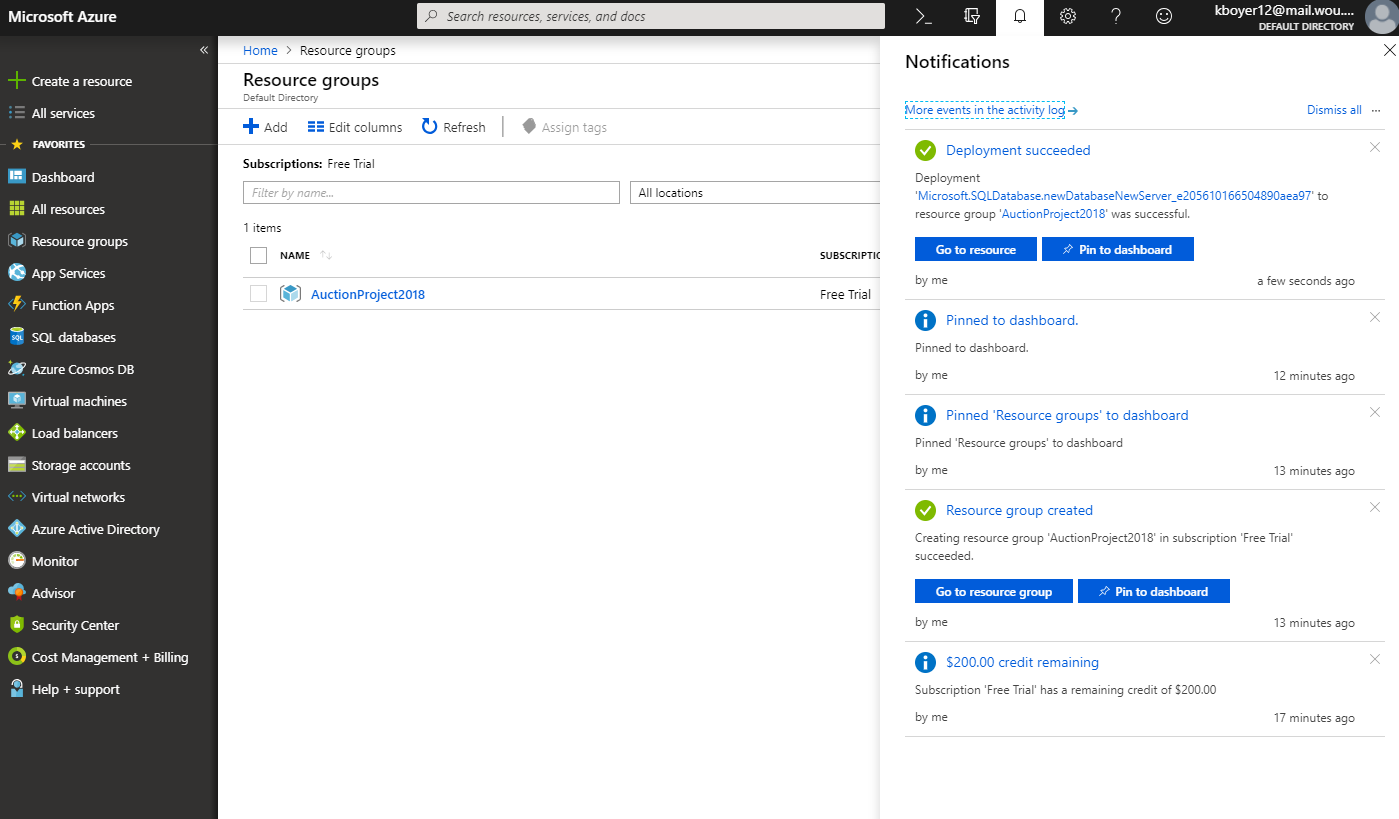Dismiss the $200.00 credit notification

tap(1375, 659)
